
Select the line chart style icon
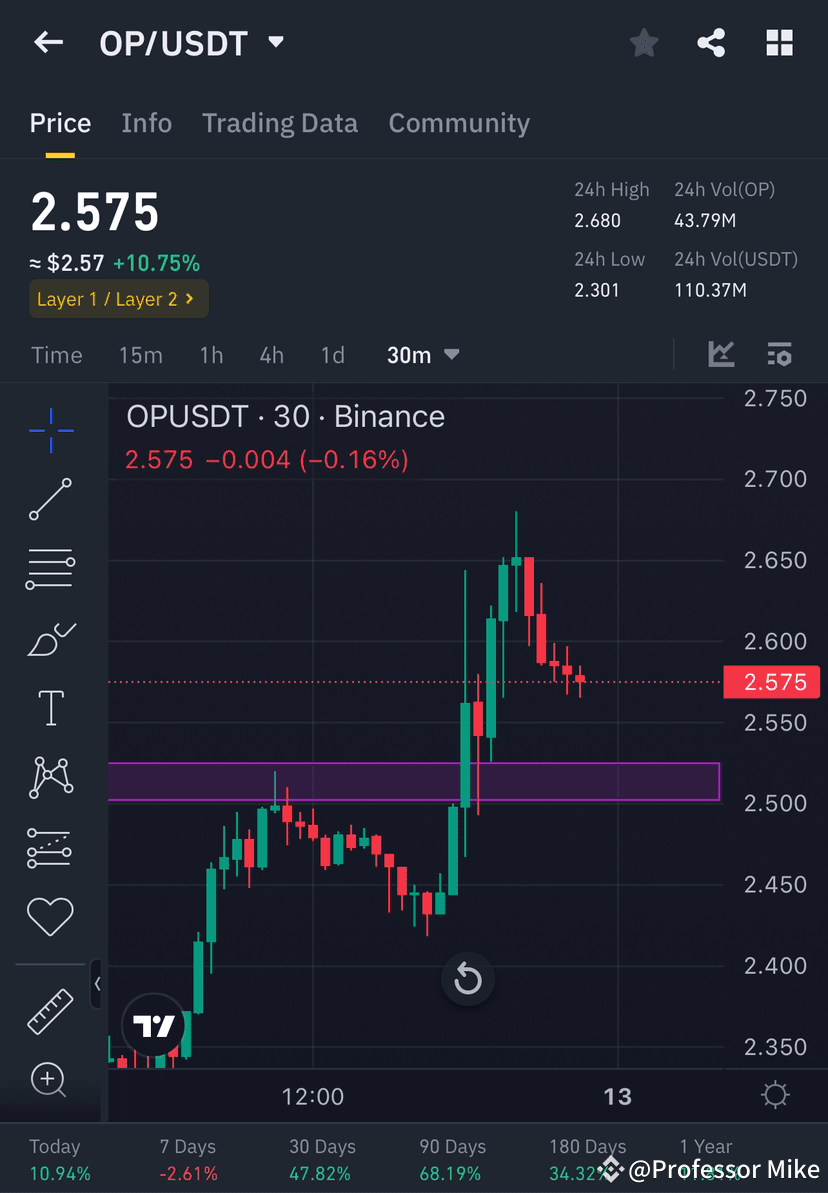[x=721, y=354]
